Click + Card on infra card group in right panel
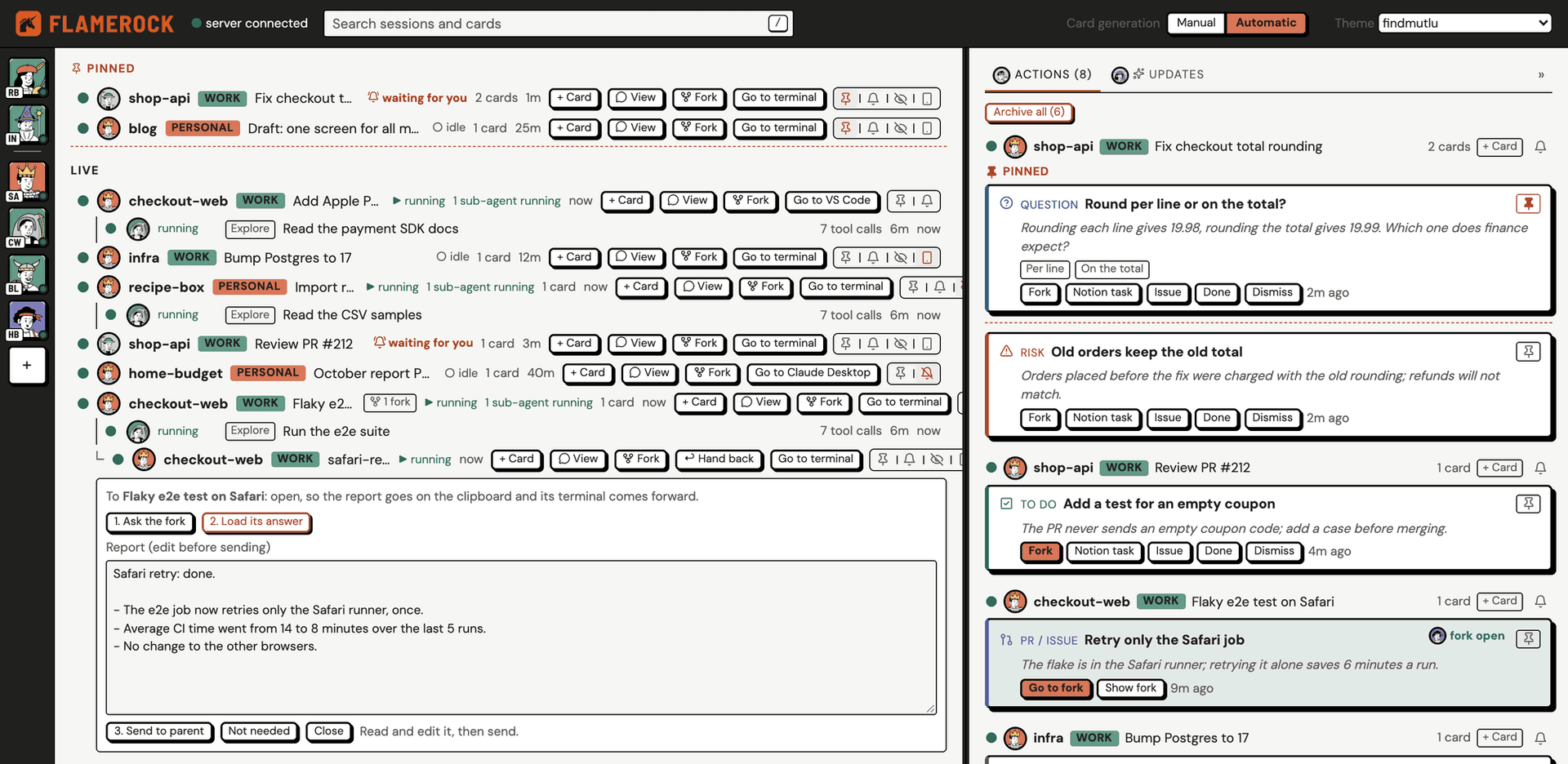This screenshot has height=764, width=1568. click(x=1499, y=738)
